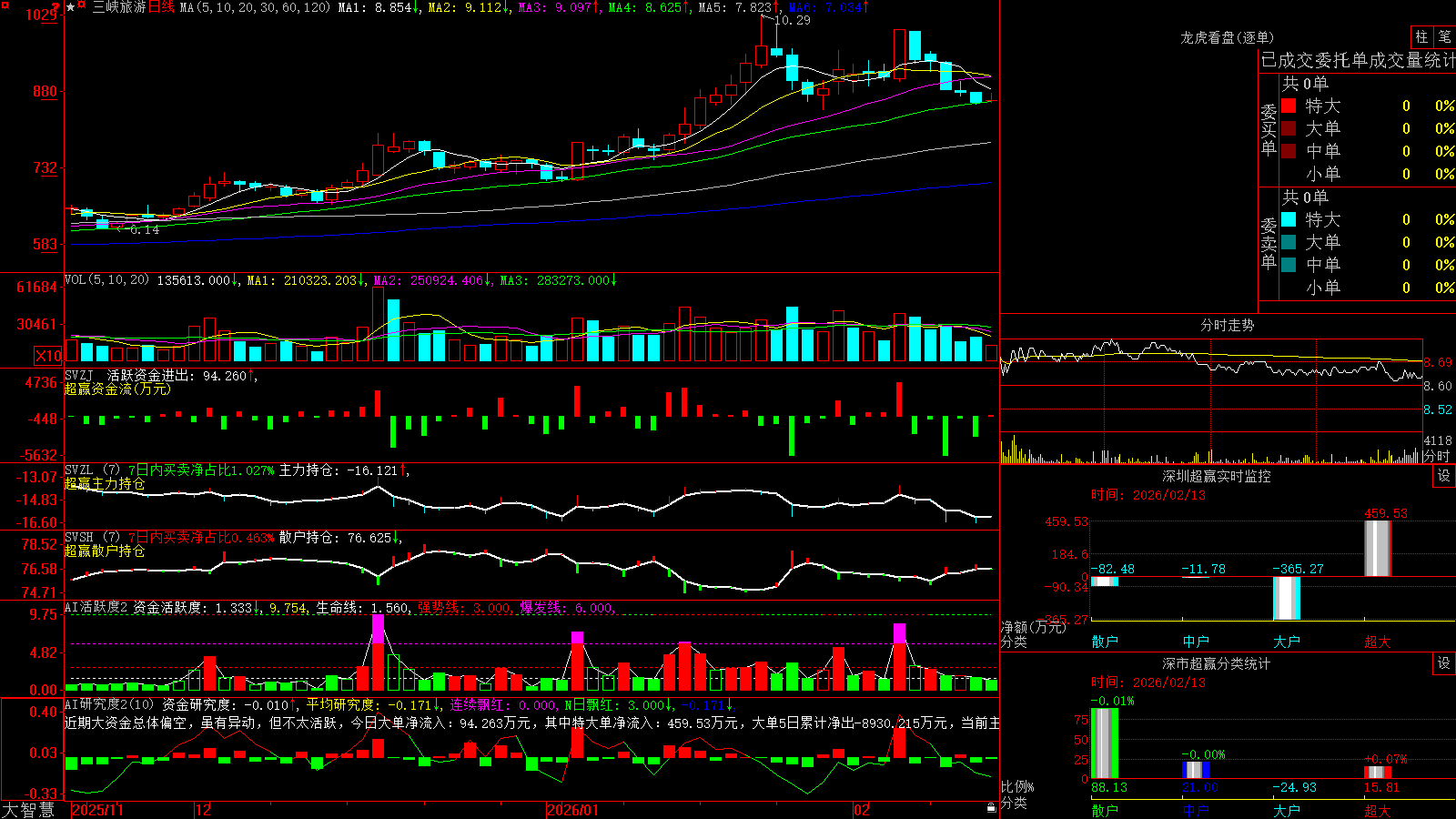Open 设 settings for 深市超赢分类统计

(x=1444, y=663)
